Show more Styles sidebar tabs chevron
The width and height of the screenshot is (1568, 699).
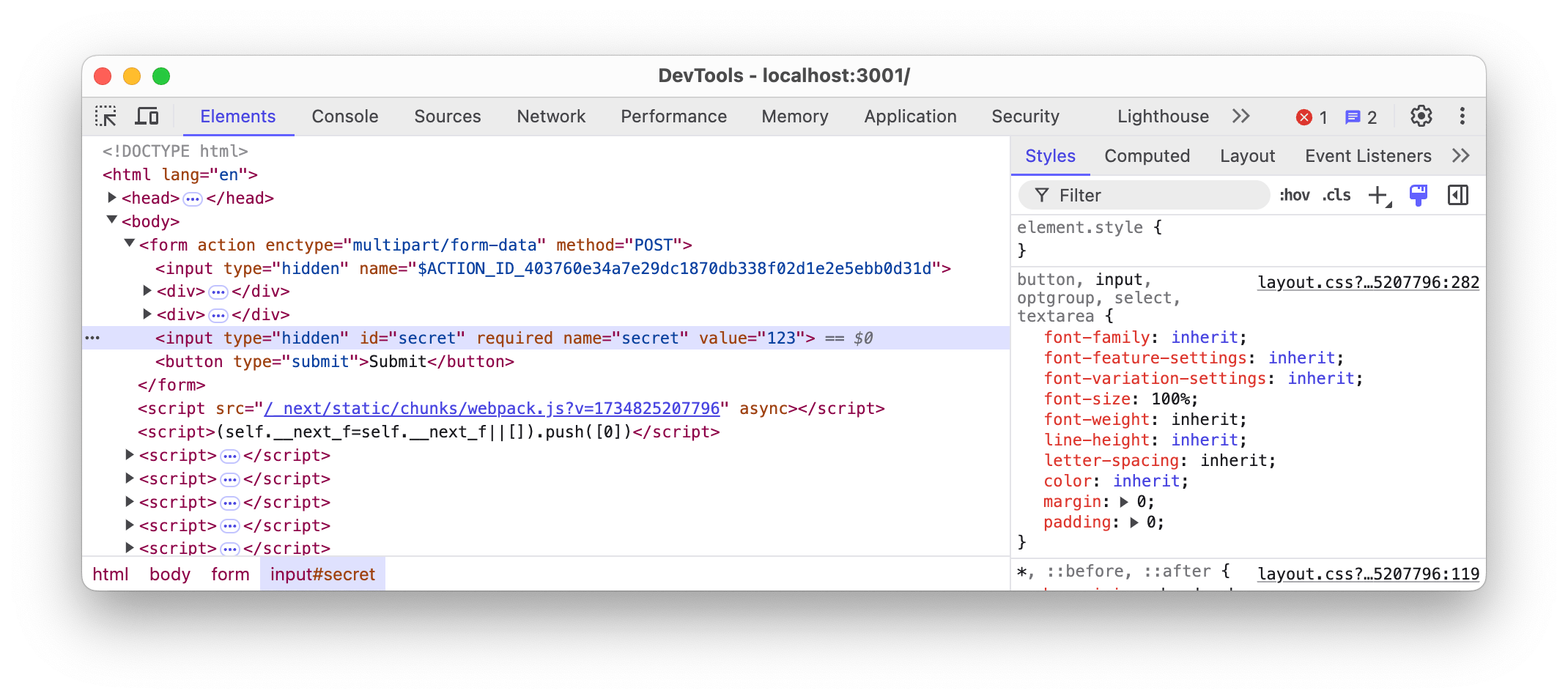1460,155
